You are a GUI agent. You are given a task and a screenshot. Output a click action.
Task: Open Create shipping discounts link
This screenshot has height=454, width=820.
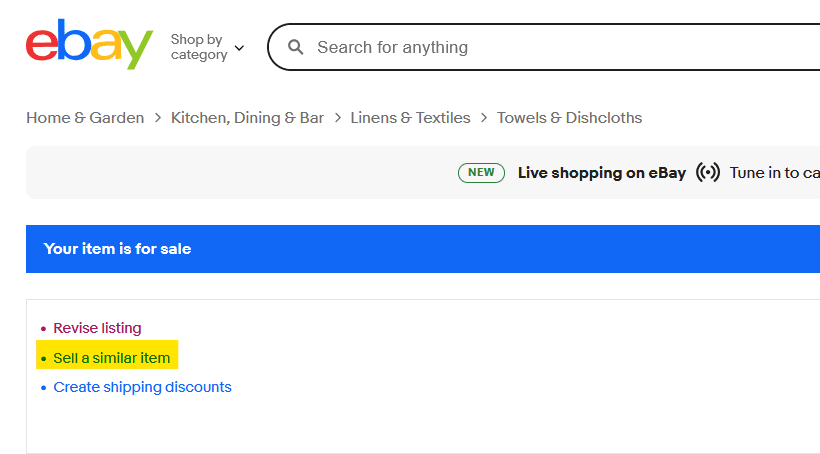click(x=142, y=387)
